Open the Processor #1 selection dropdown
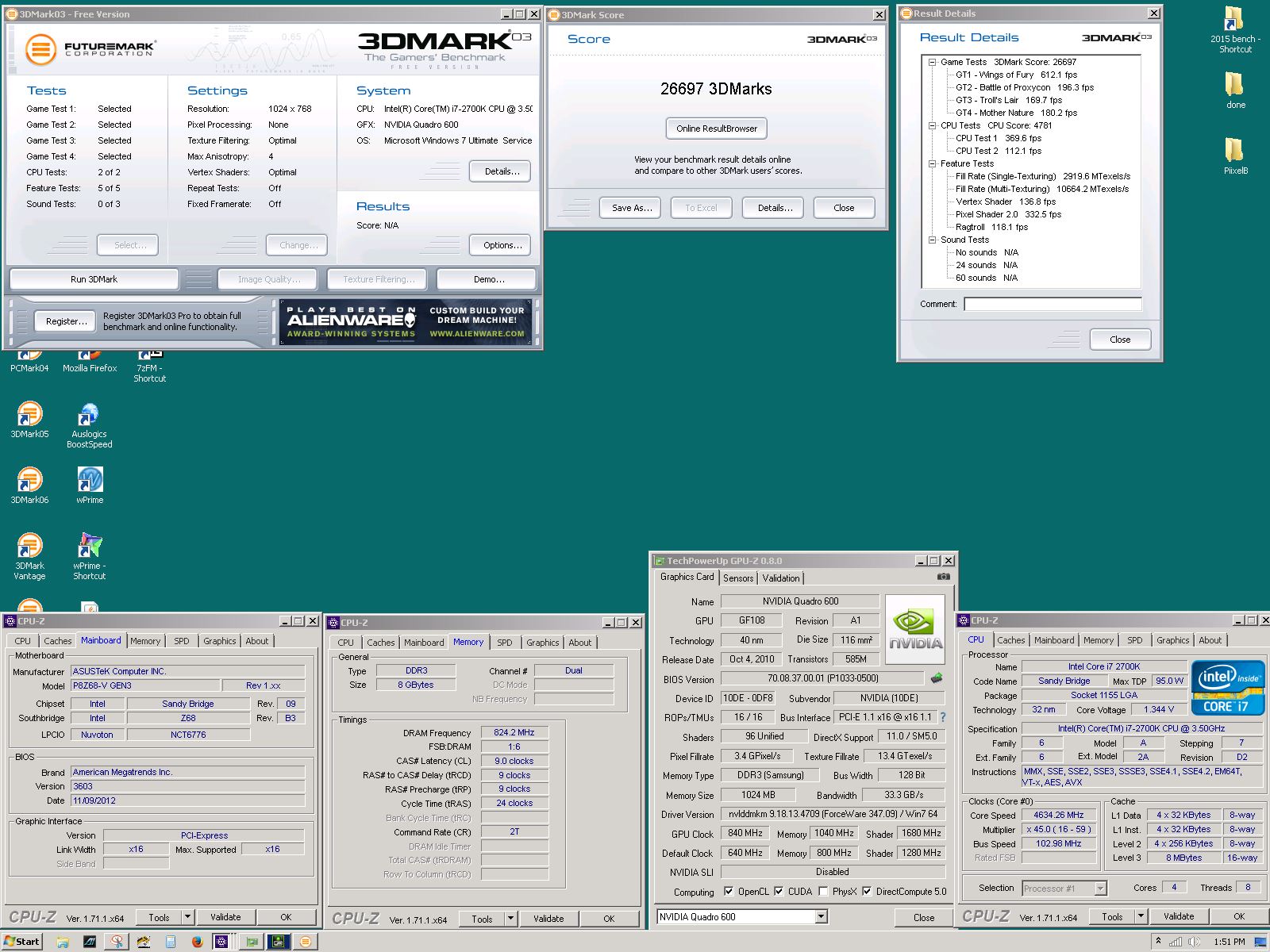This screenshot has height=952, width=1270. [1100, 888]
